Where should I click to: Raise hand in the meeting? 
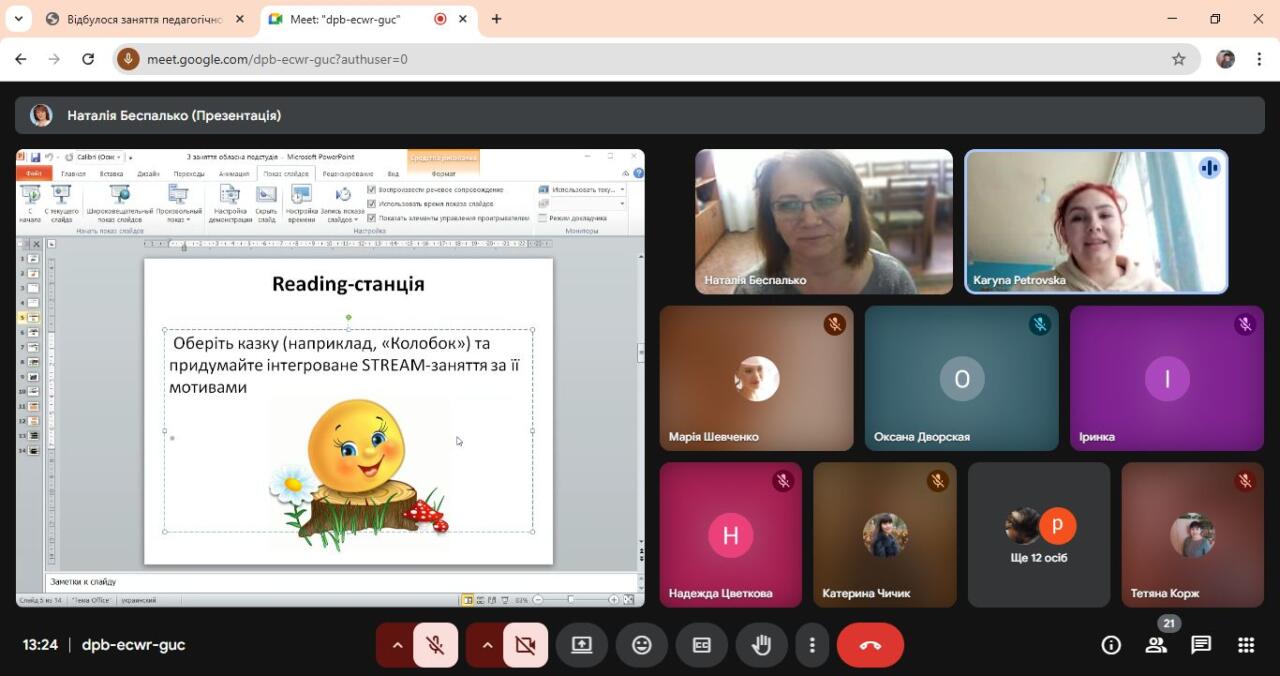[x=762, y=645]
